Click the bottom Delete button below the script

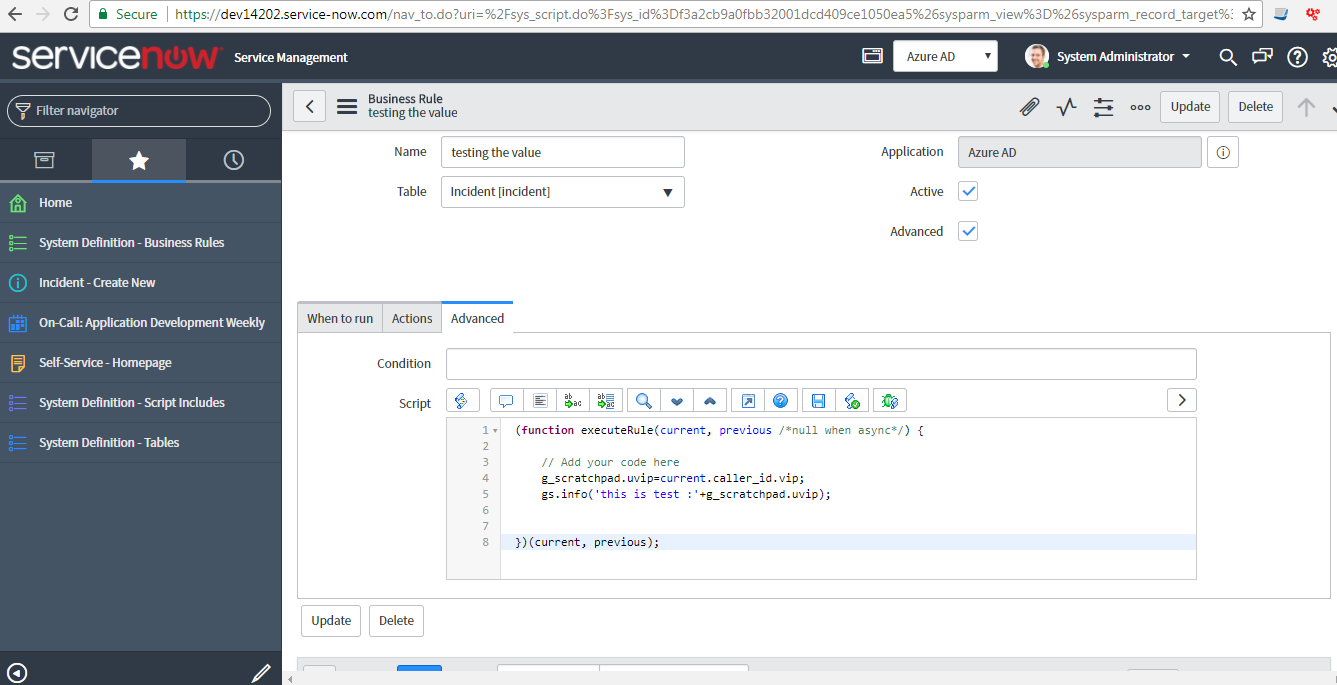click(x=396, y=621)
